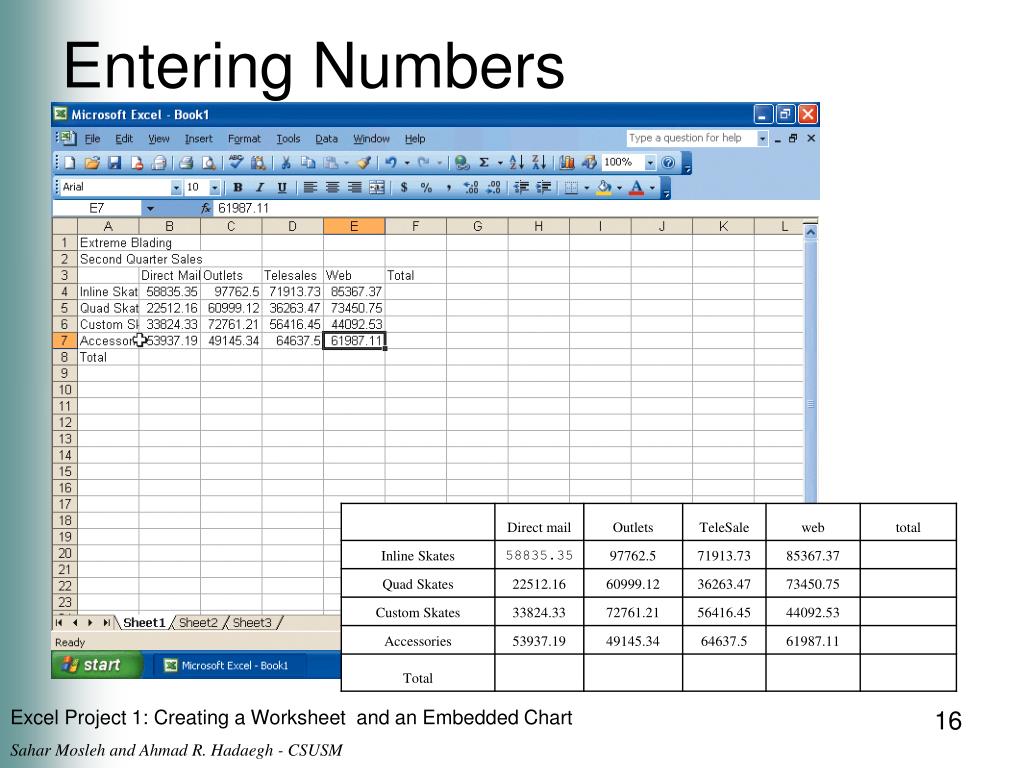Apply Fill Color paint bucket
The width and height of the screenshot is (1024, 768).
[x=604, y=188]
